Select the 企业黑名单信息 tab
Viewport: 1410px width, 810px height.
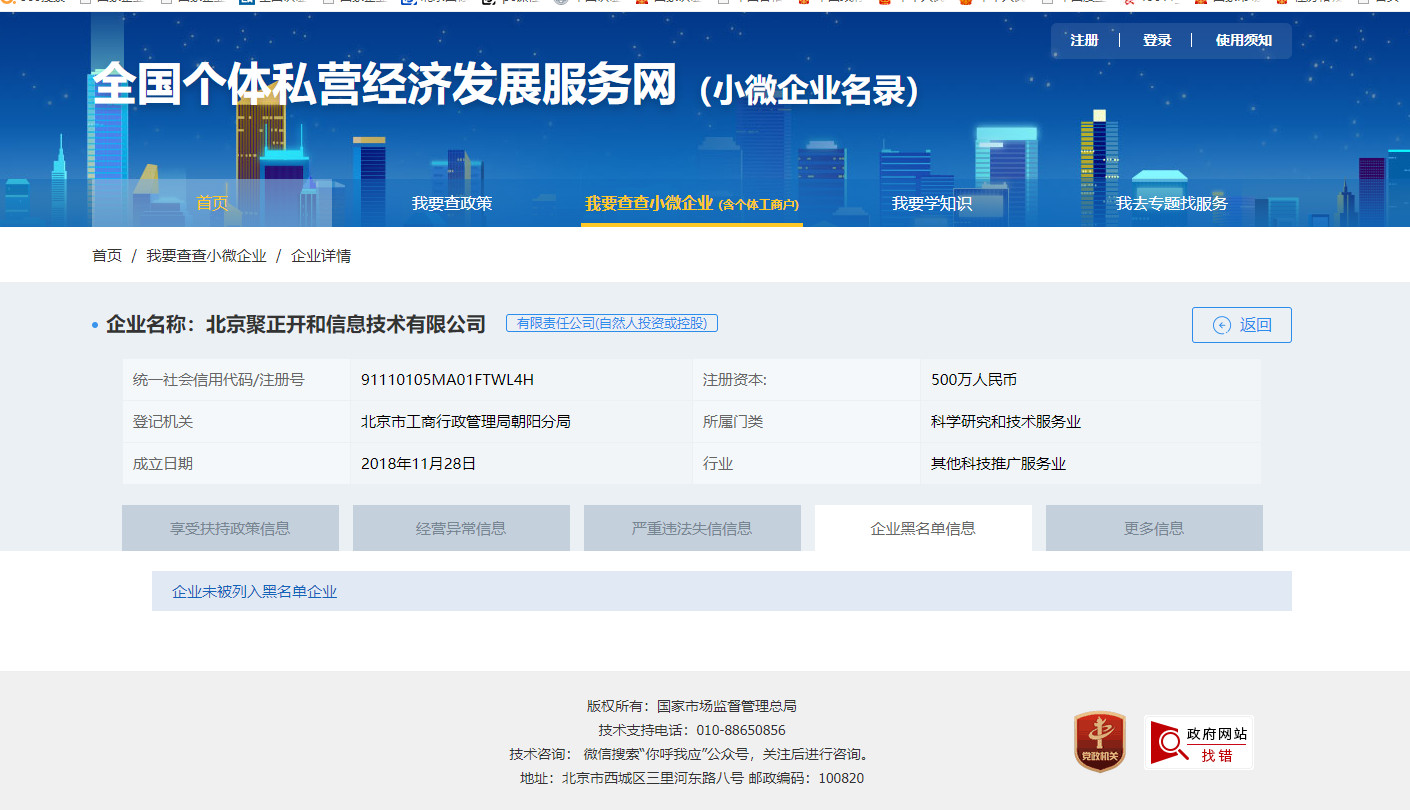click(x=923, y=528)
